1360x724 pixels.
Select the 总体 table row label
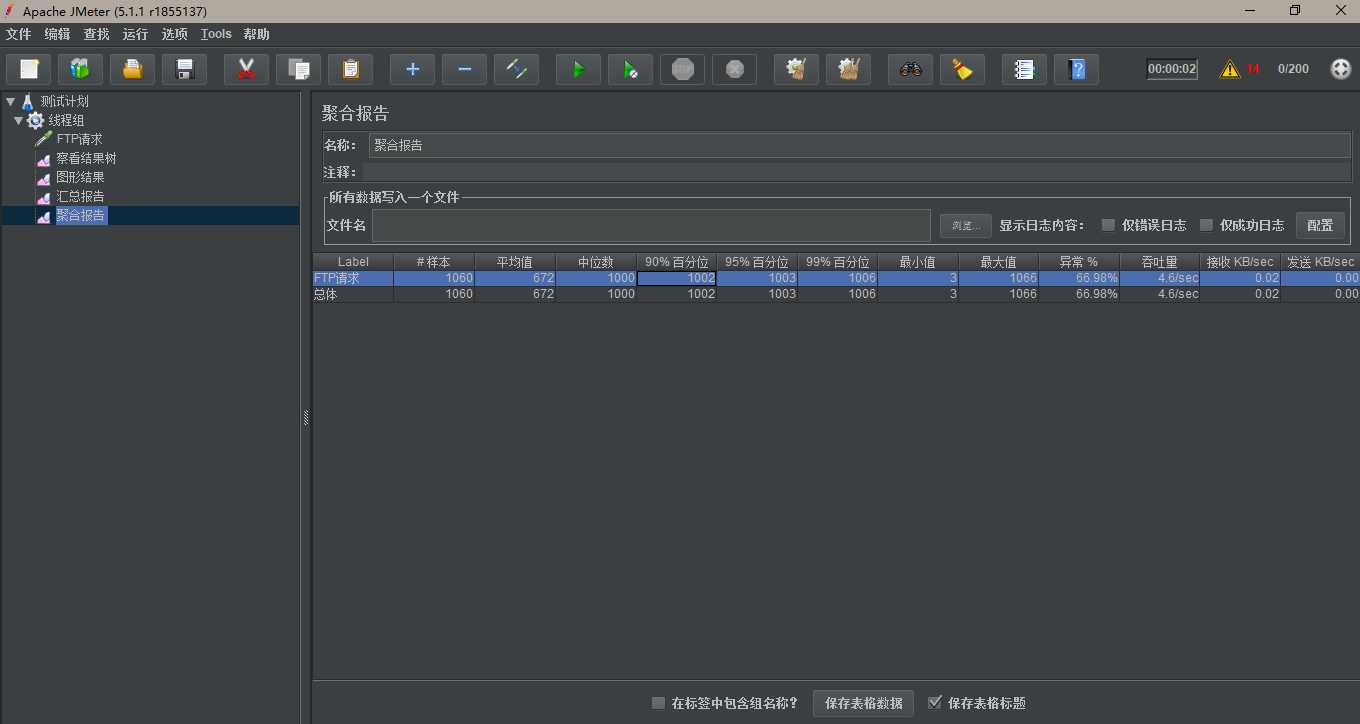tap(326, 294)
